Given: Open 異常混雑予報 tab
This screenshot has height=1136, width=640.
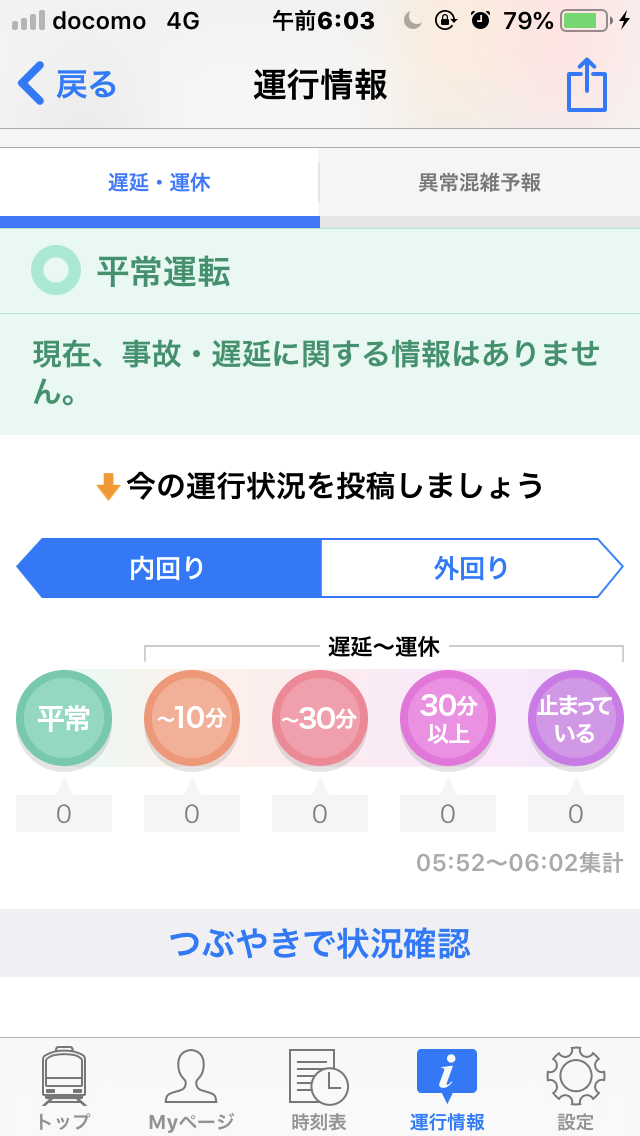Looking at the screenshot, I should pos(479,183).
